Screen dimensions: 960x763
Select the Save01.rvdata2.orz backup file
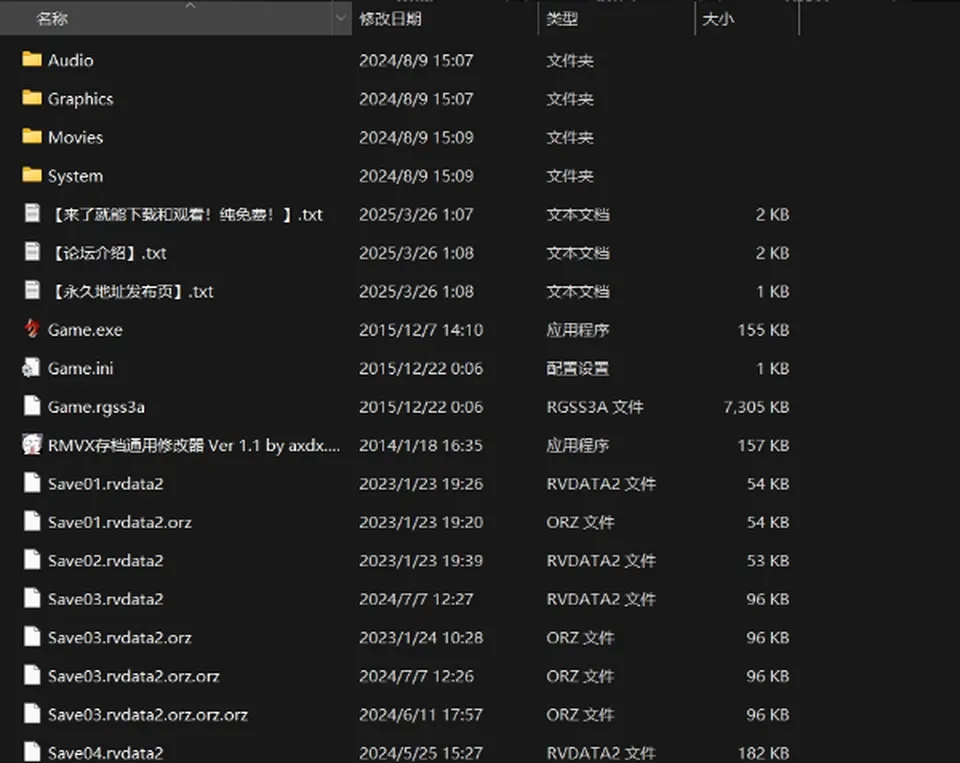pyautogui.click(x=120, y=522)
